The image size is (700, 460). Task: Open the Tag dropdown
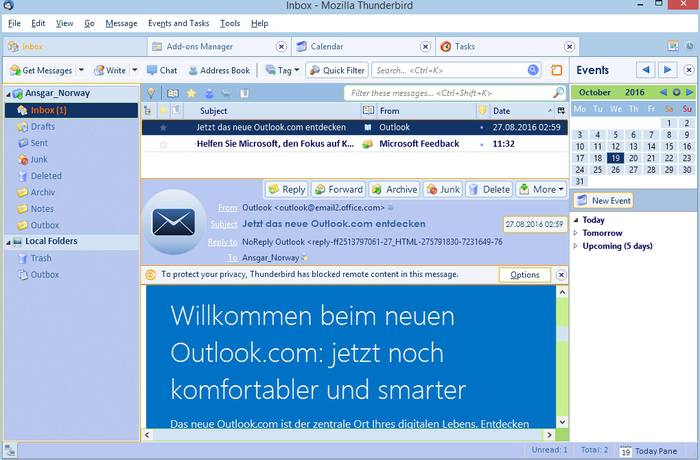(x=282, y=70)
